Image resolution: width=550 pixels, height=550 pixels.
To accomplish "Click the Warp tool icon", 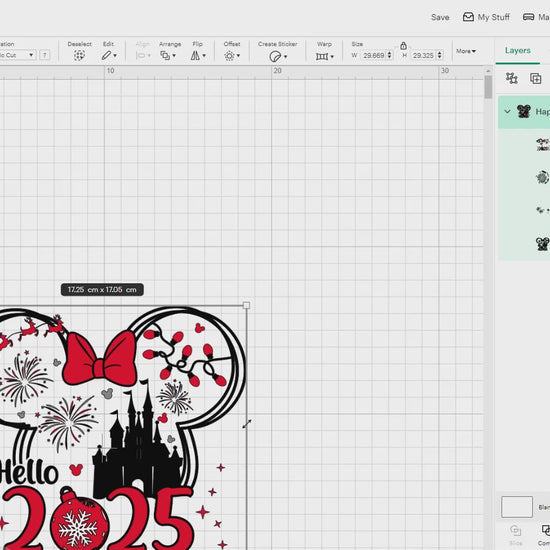I will point(322,56).
